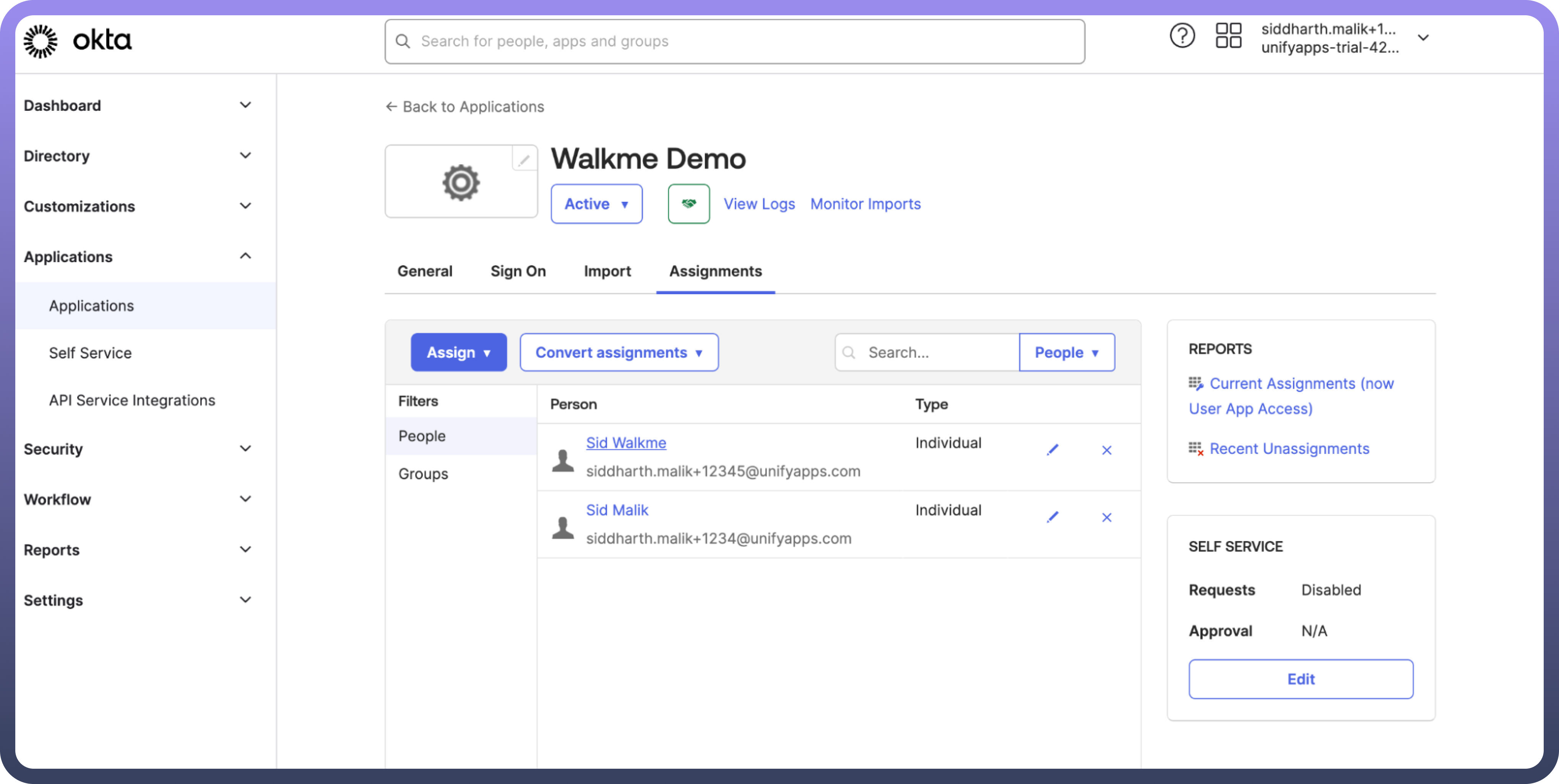Click Sid Walkme's avatar icon
Screen dimensions: 1559x784
click(562, 460)
